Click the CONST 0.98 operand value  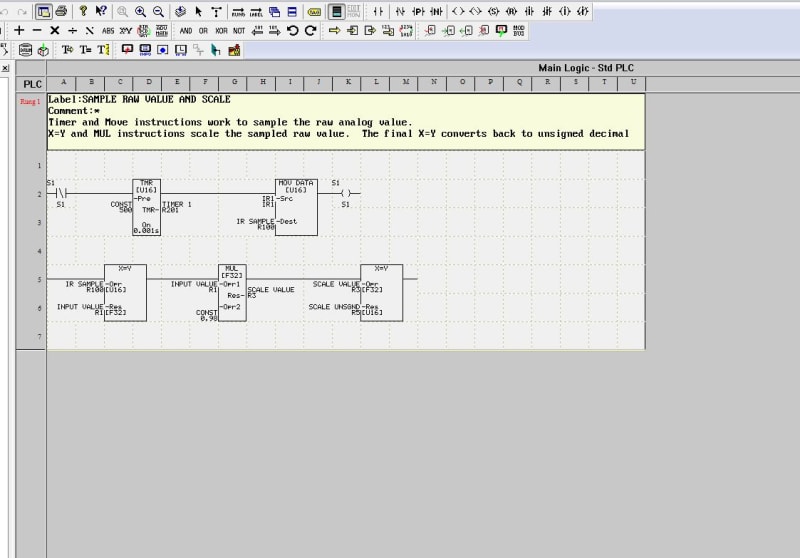(x=207, y=315)
